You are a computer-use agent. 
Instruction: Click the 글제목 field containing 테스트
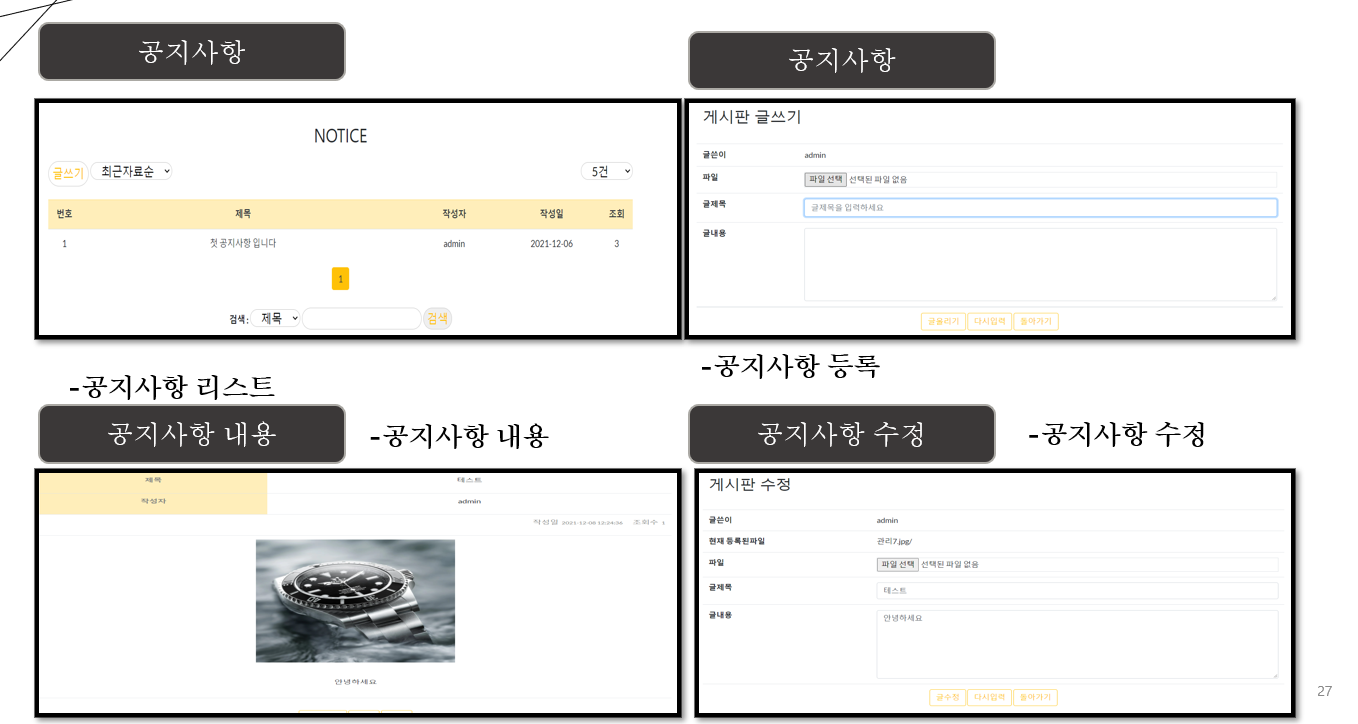coord(1077,591)
